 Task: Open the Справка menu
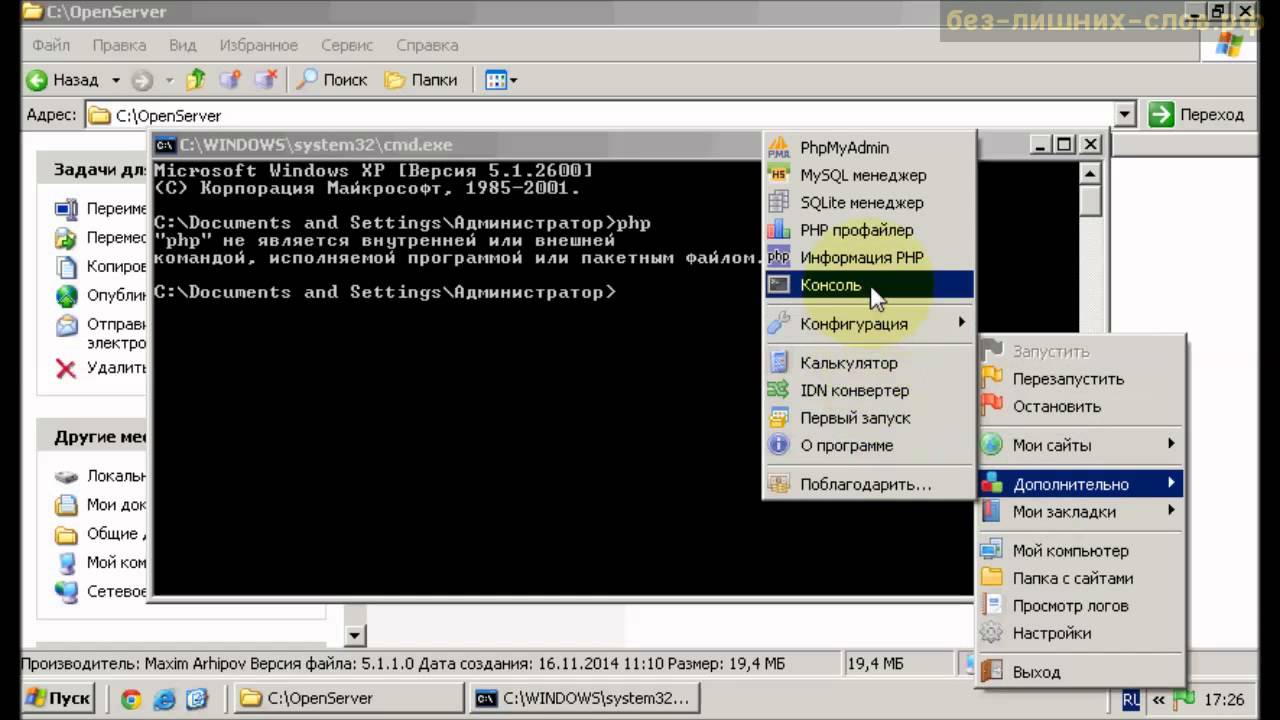click(427, 45)
